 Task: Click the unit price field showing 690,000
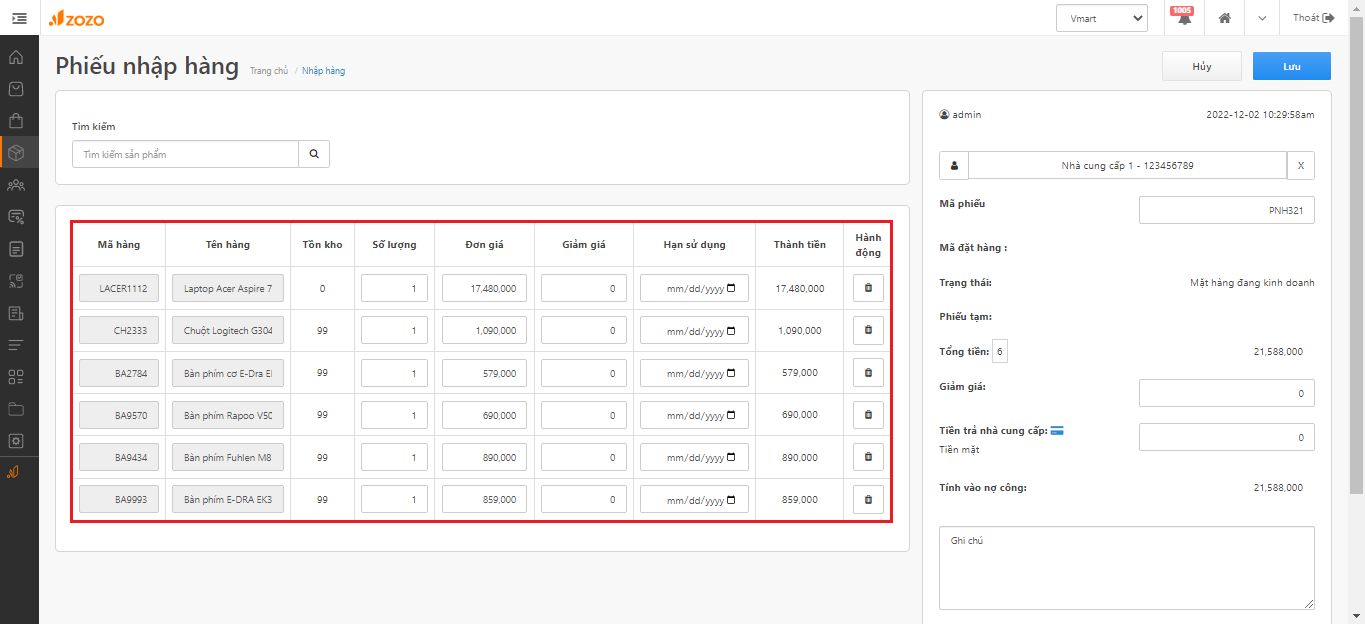pos(484,415)
